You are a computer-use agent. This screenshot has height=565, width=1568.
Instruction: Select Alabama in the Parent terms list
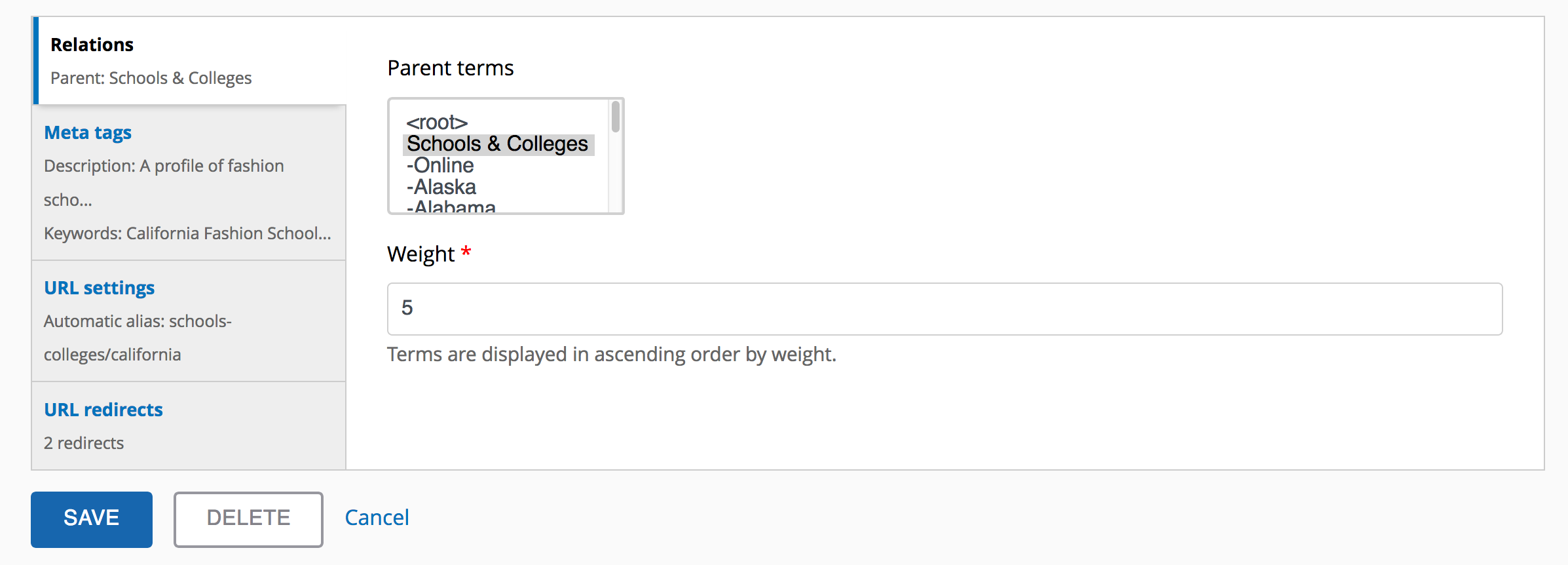coord(450,206)
